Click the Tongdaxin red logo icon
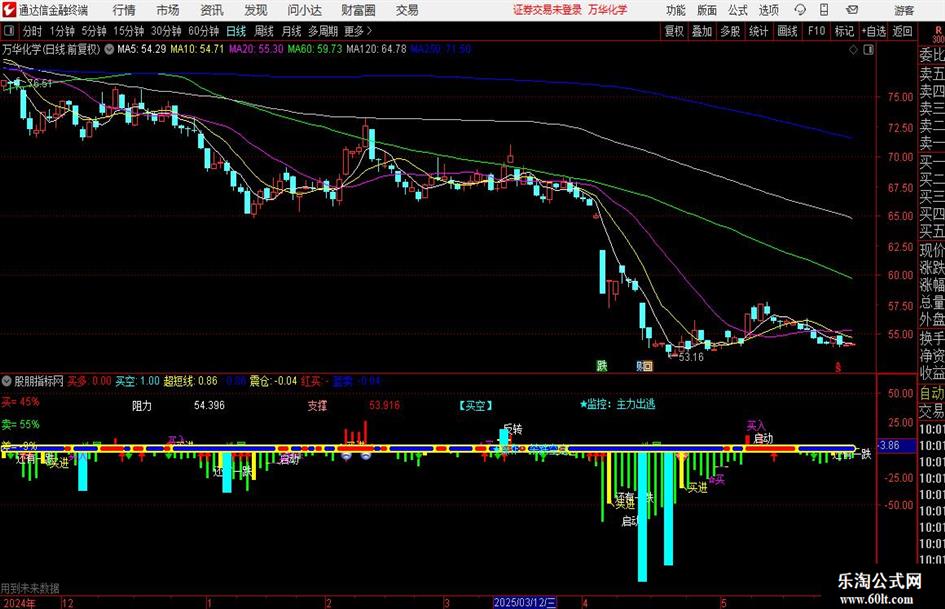The width and height of the screenshot is (945, 609). [x=9, y=10]
